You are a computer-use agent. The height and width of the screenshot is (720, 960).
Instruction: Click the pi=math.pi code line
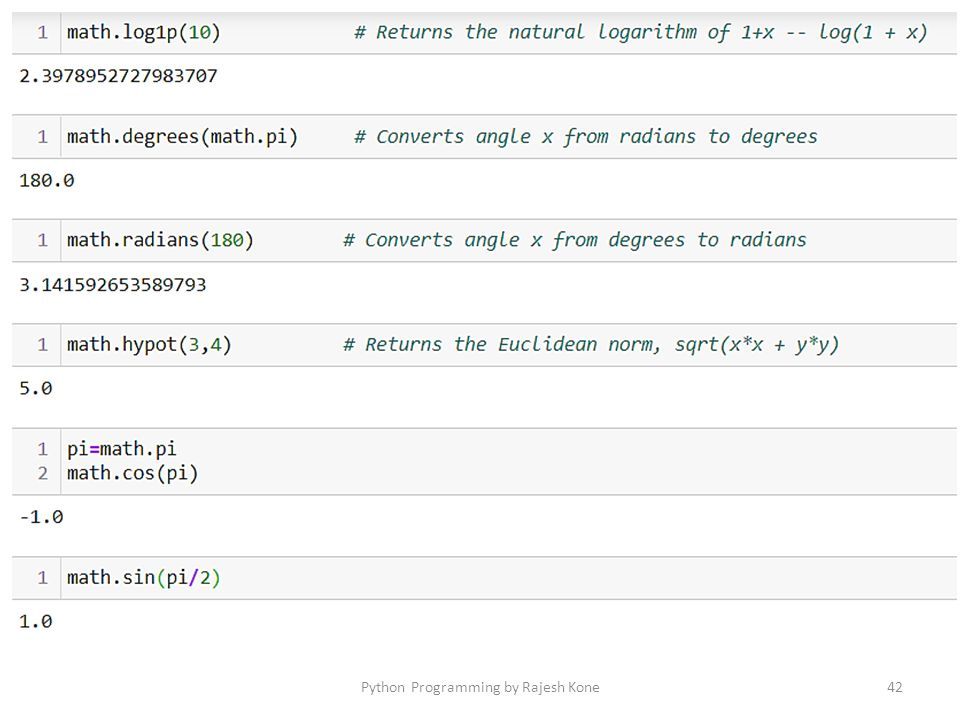tap(121, 449)
